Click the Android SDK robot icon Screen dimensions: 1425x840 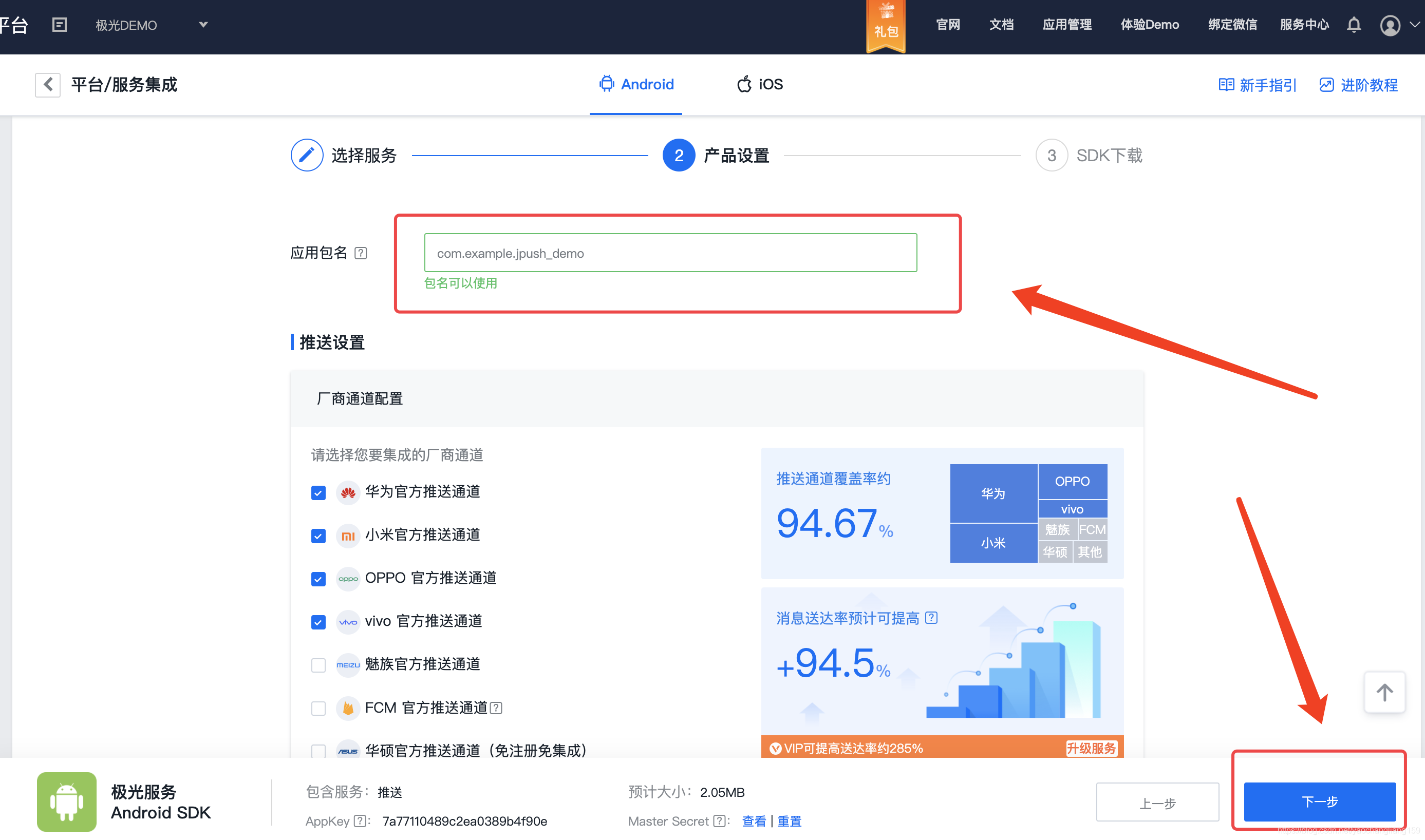pyautogui.click(x=67, y=801)
